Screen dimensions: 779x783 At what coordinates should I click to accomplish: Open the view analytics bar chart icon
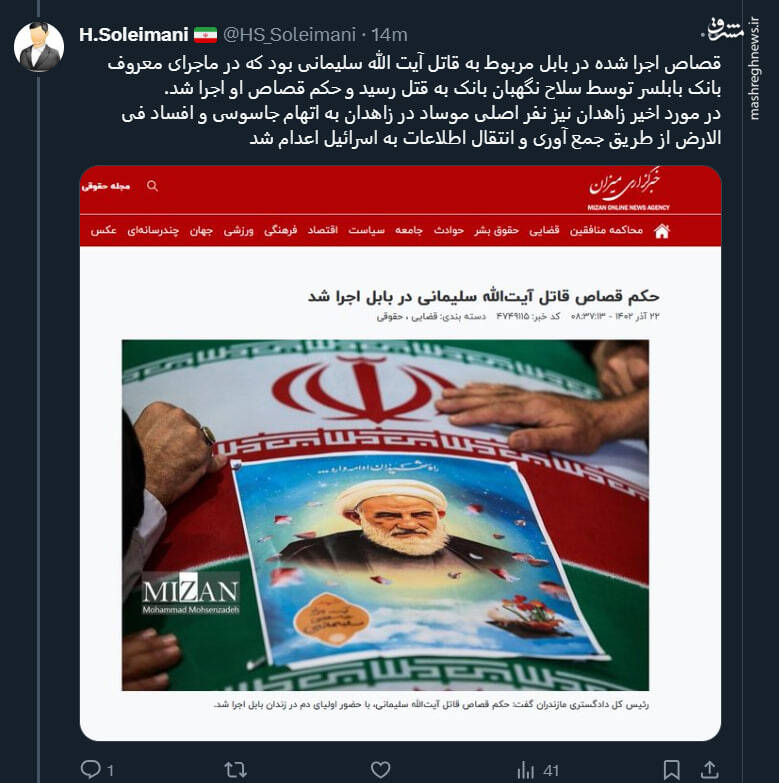pyautogui.click(x=525, y=770)
